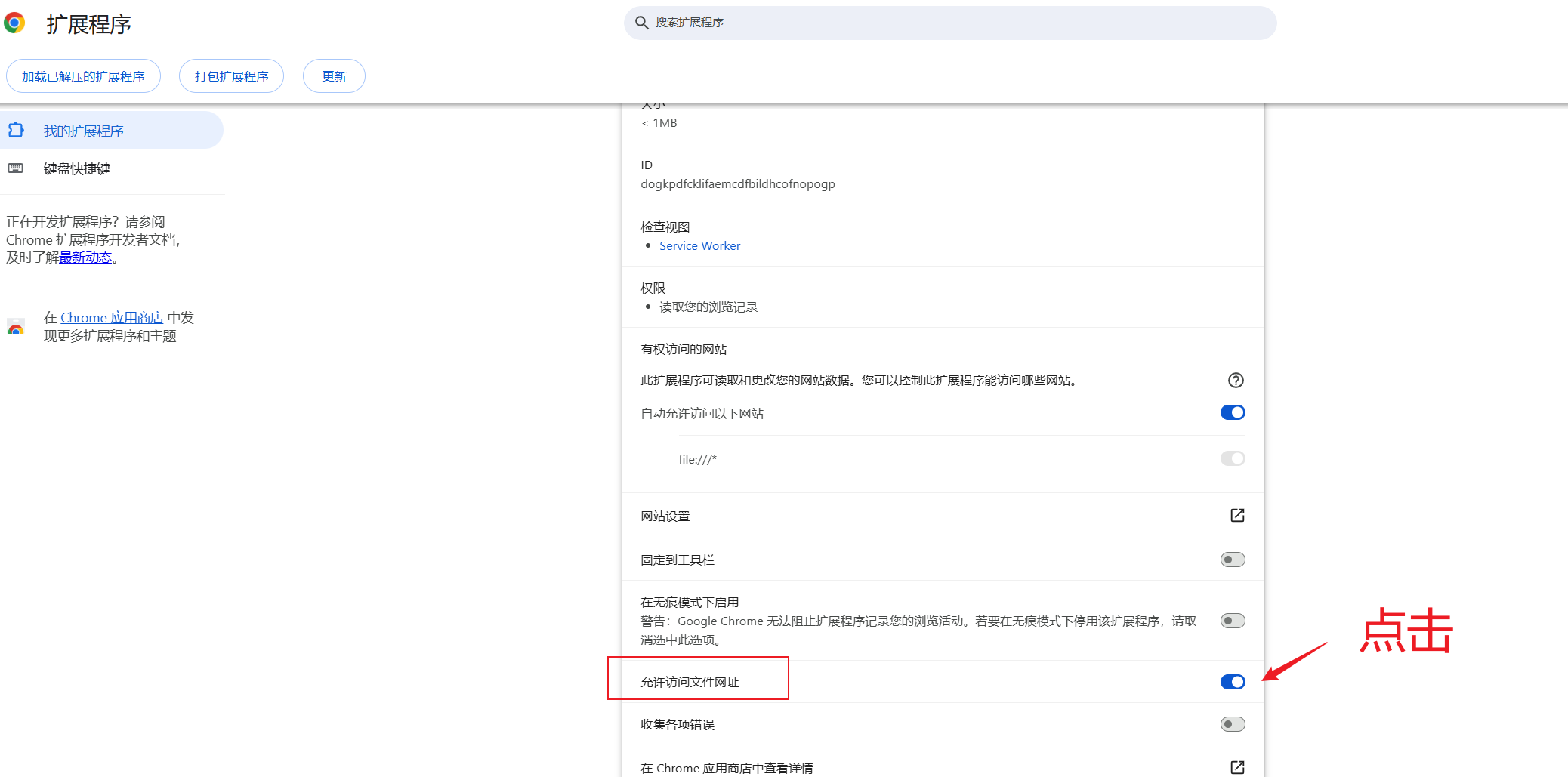Click the magnifier icon in the search bar
This screenshot has width=1568, height=777.
(641, 23)
